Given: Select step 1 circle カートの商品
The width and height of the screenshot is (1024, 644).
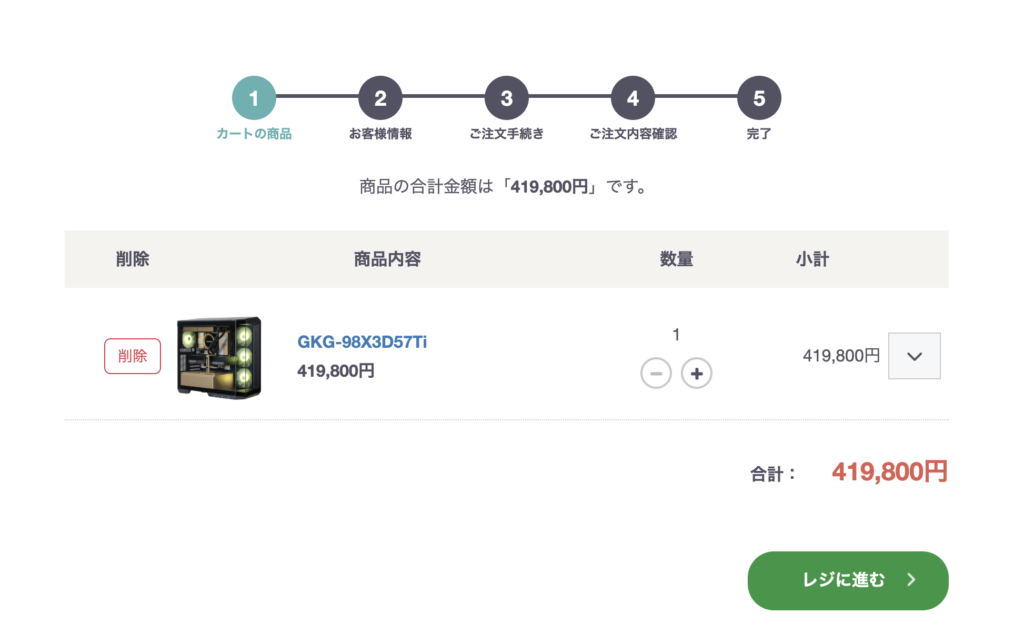Looking at the screenshot, I should pos(254,98).
